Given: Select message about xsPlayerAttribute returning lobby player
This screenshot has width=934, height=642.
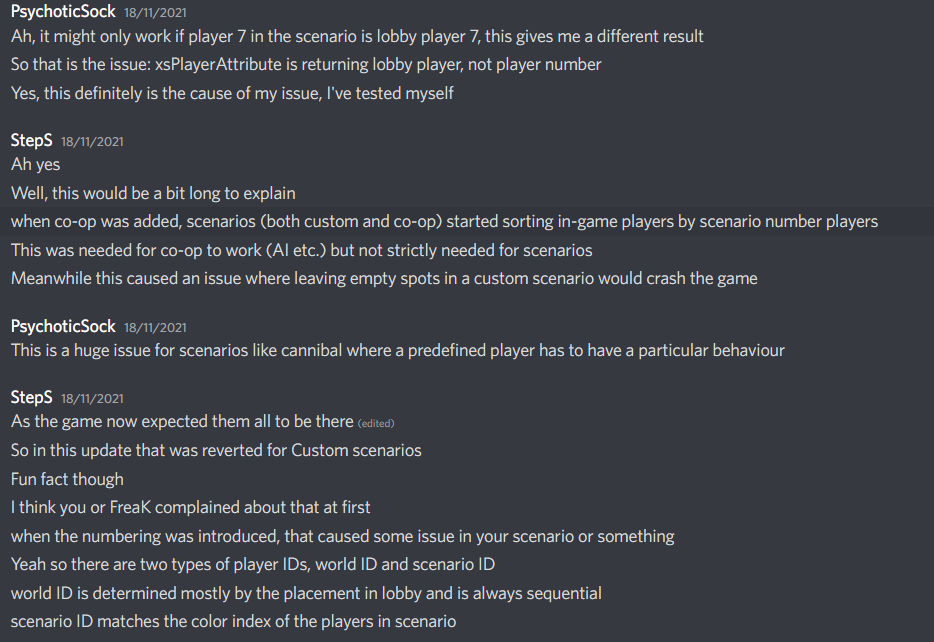Looking at the screenshot, I should pos(306,64).
